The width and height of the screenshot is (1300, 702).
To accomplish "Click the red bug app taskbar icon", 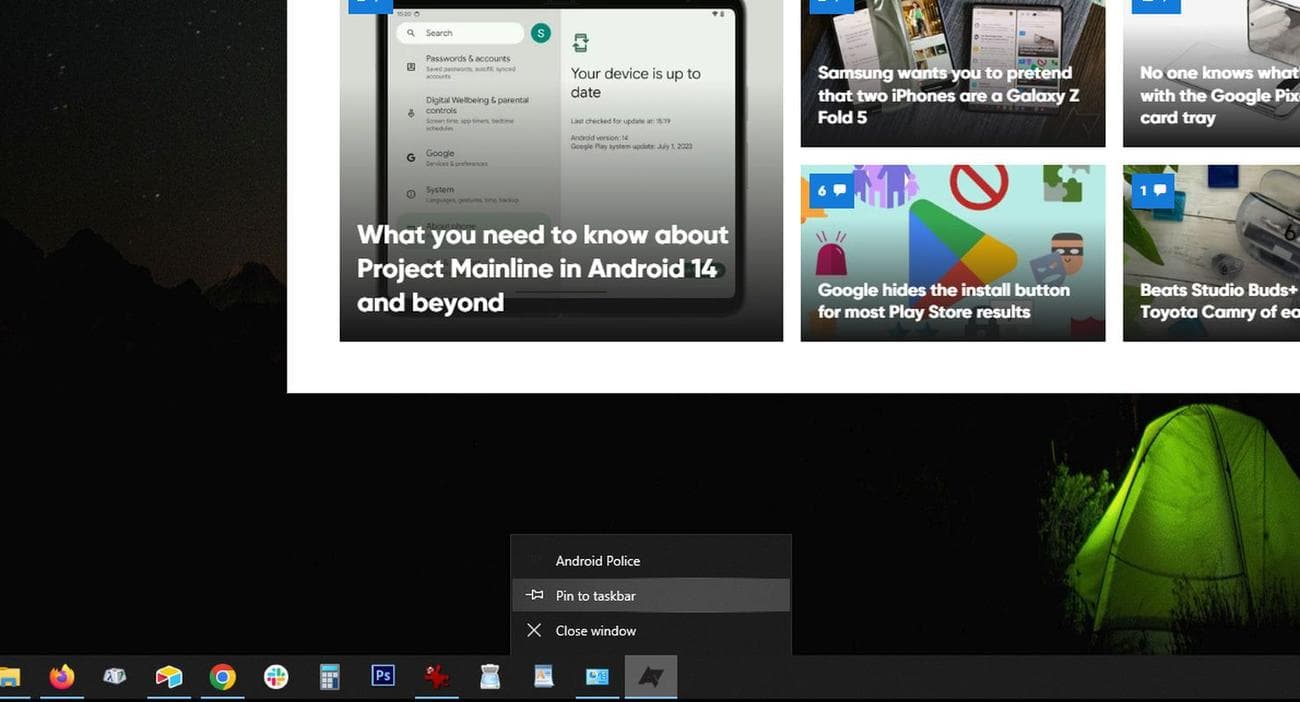I will (x=436, y=677).
